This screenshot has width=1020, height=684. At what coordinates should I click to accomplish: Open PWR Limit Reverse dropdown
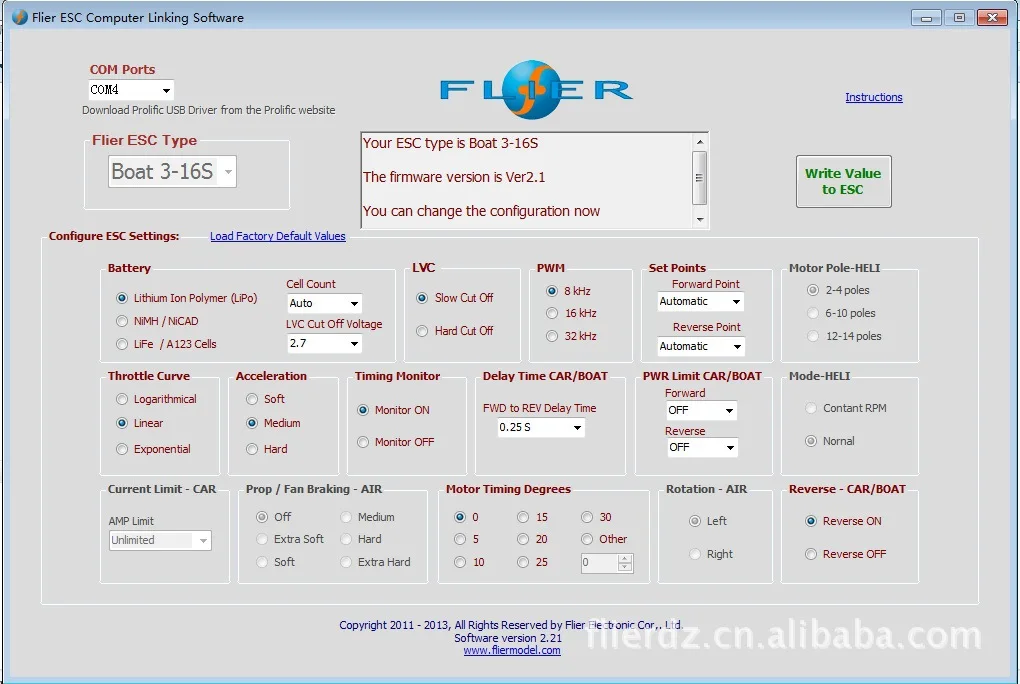pos(701,448)
